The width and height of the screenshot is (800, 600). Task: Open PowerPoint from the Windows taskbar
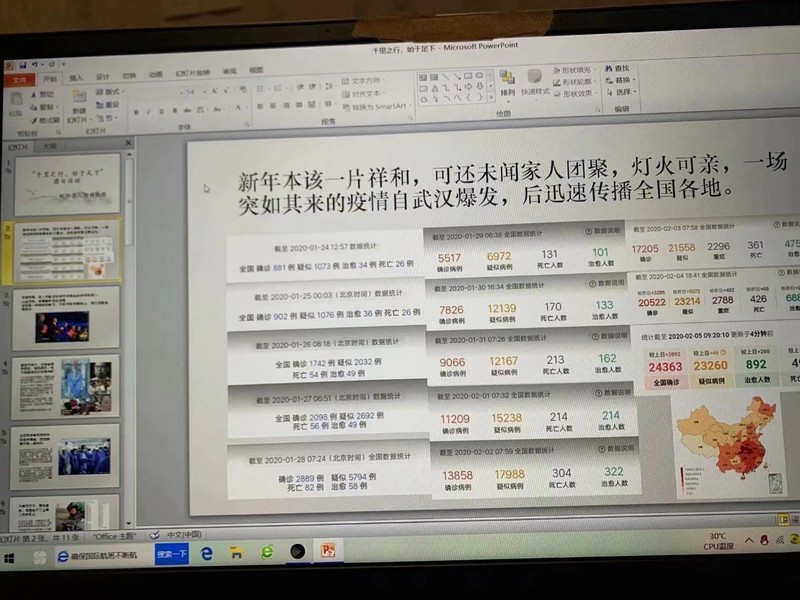coord(327,551)
